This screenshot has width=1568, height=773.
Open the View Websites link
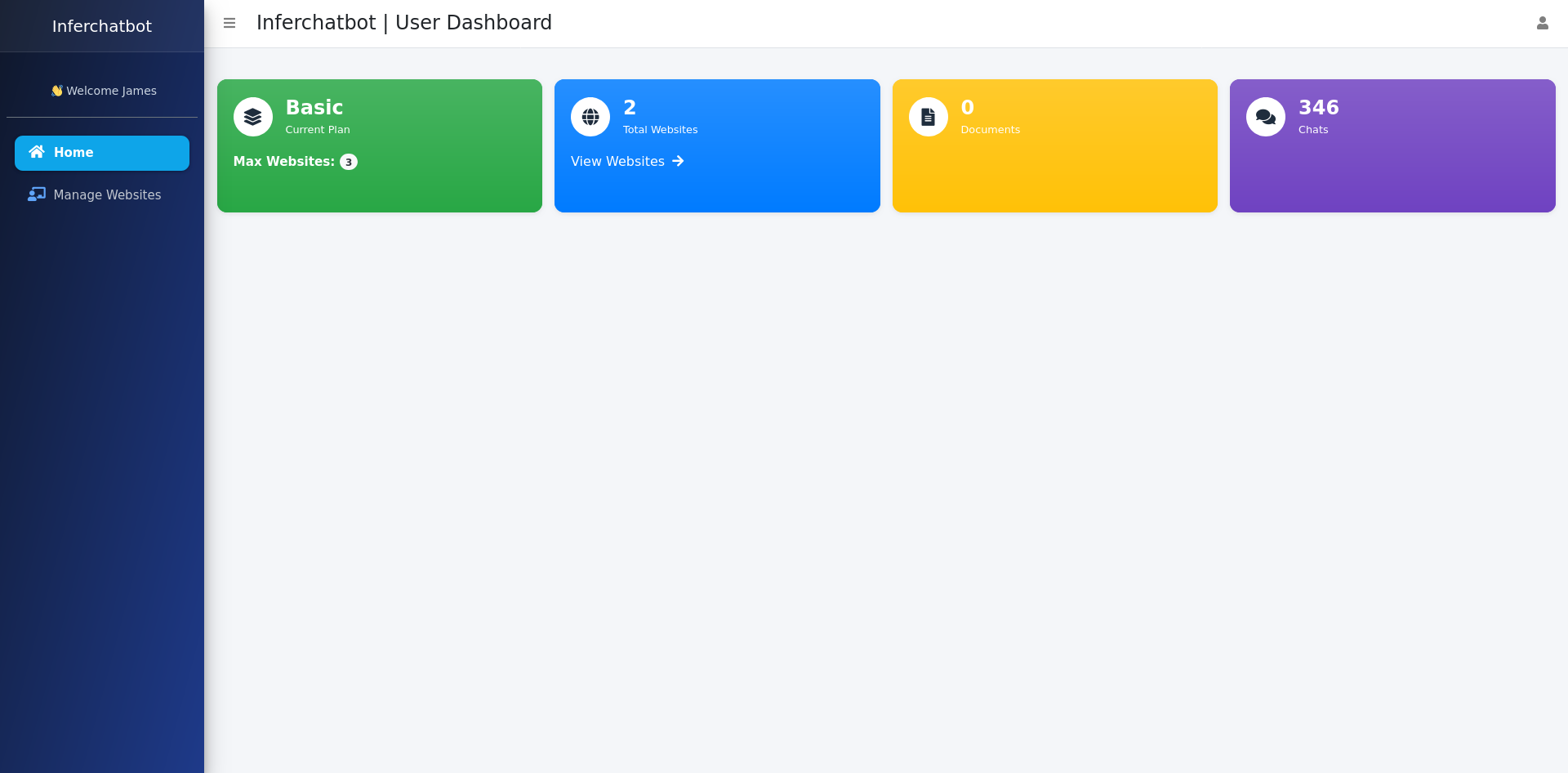(617, 161)
